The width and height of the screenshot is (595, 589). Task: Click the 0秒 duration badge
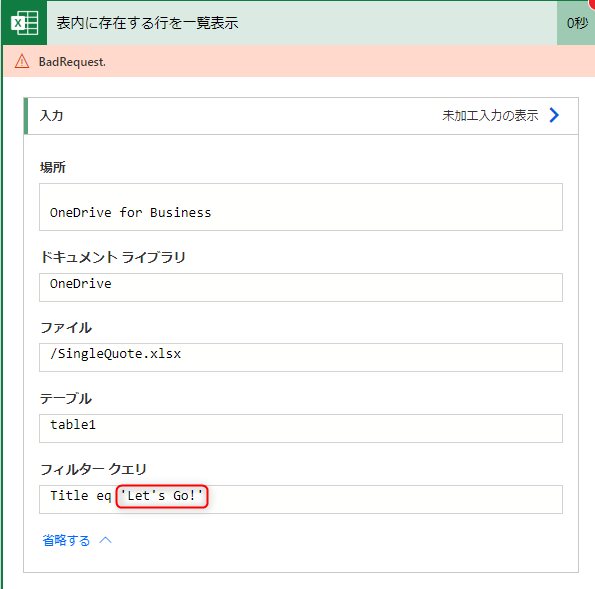pyautogui.click(x=576, y=23)
